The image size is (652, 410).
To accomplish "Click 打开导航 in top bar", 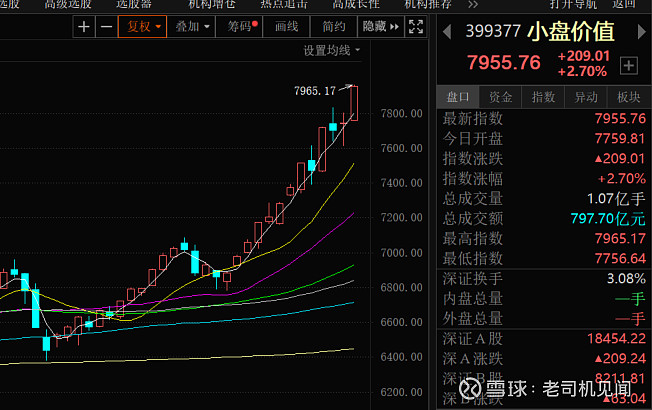I will [573, 4].
